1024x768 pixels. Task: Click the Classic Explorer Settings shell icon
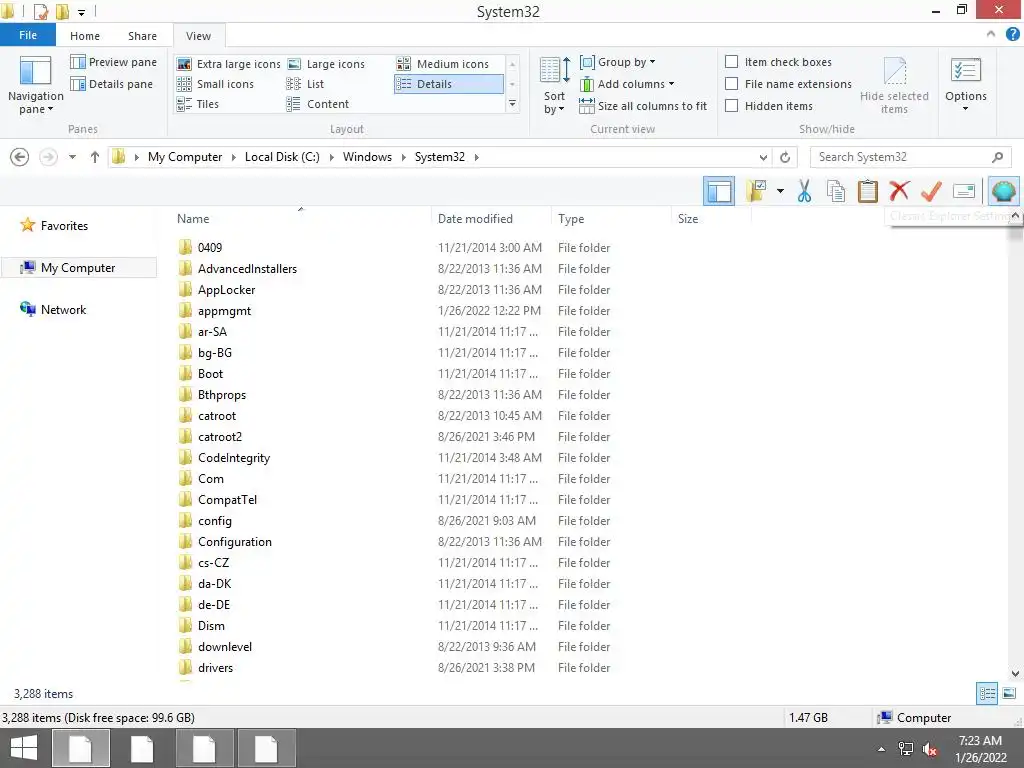[x=1003, y=191]
